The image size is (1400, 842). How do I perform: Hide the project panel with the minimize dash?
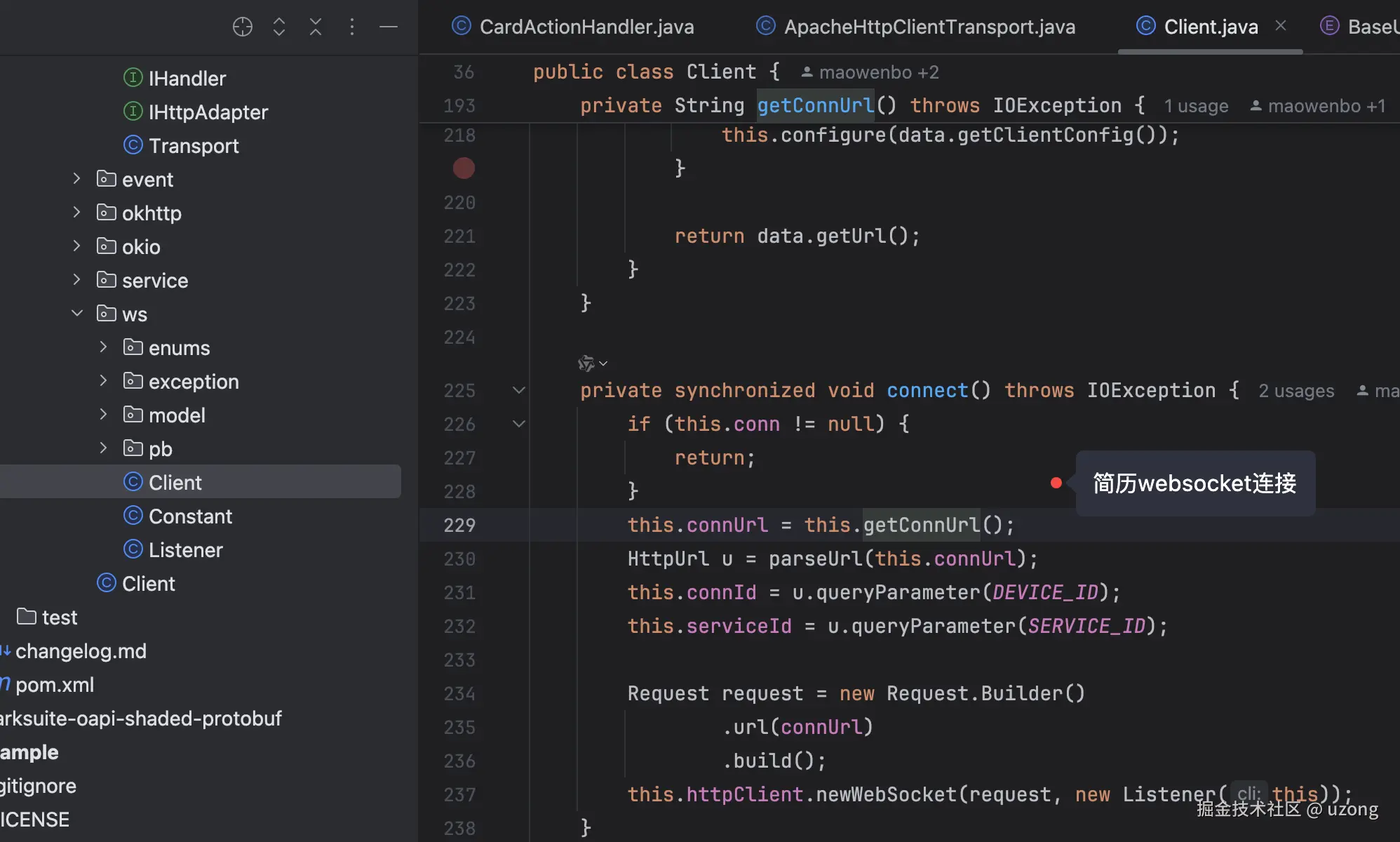[389, 27]
